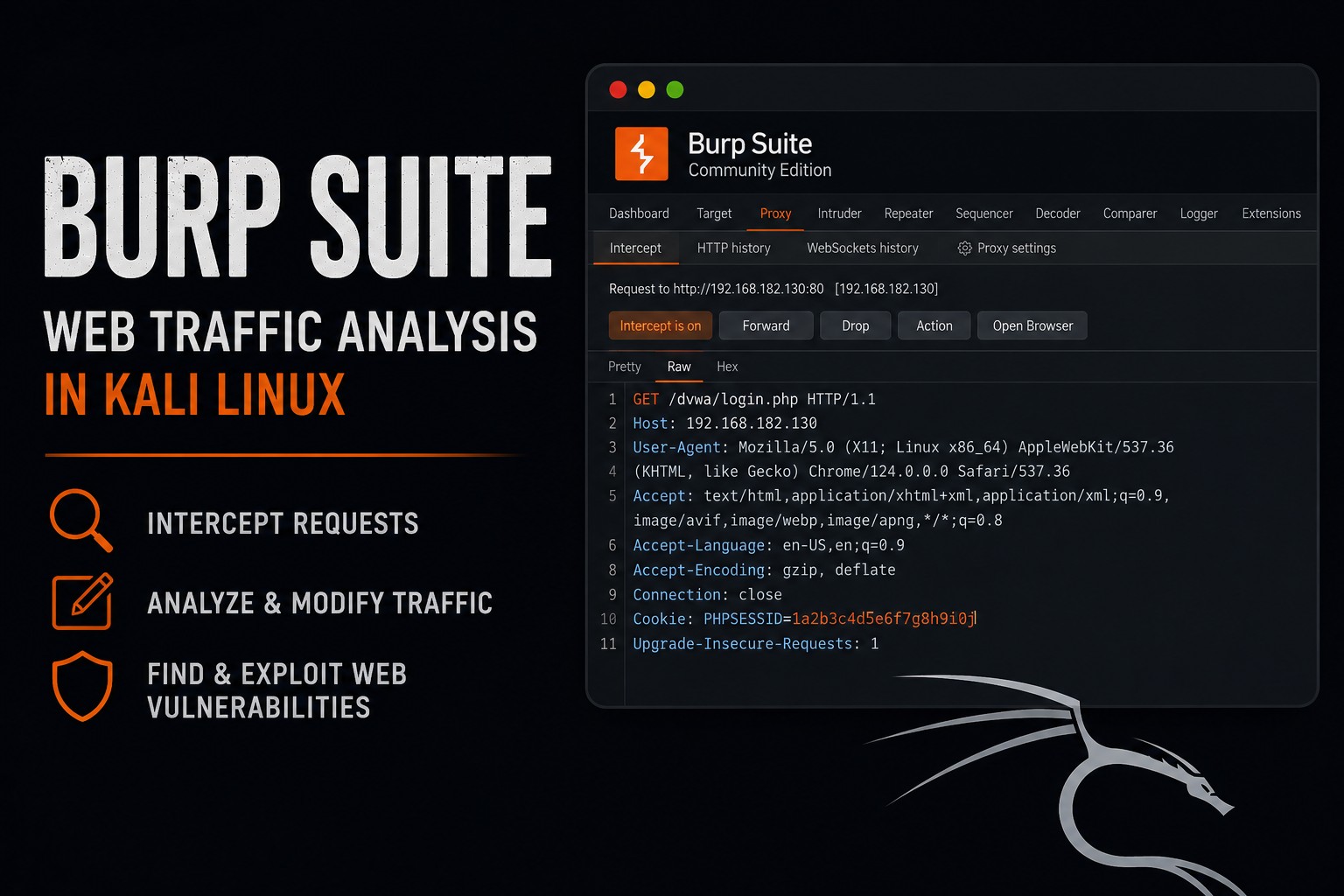Forward the intercepted request
This screenshot has width=1344, height=896.
click(x=766, y=325)
